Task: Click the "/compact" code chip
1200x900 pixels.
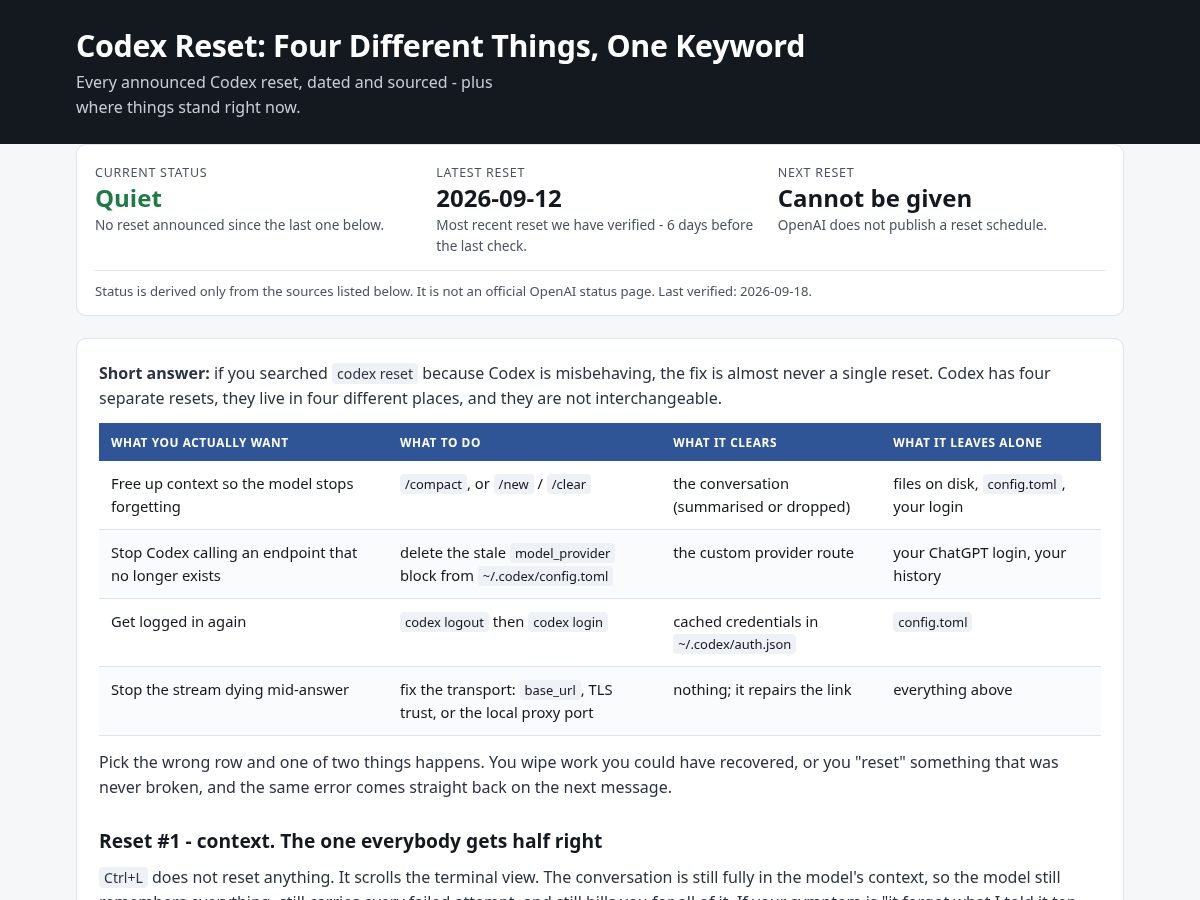Action: point(433,484)
